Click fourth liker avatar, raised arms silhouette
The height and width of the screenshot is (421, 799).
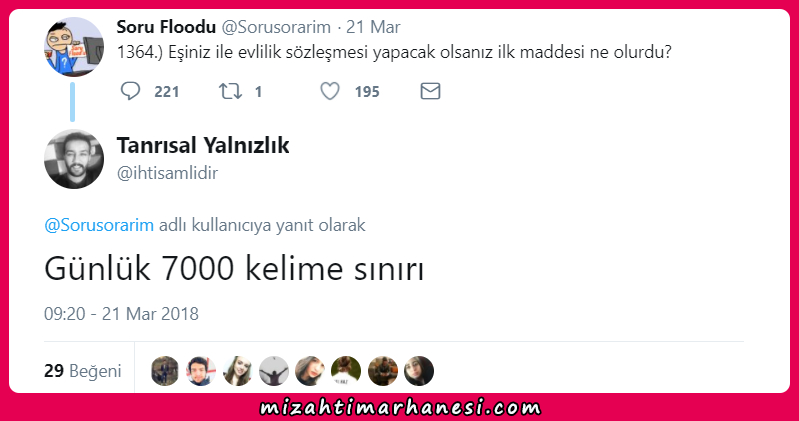pos(274,371)
